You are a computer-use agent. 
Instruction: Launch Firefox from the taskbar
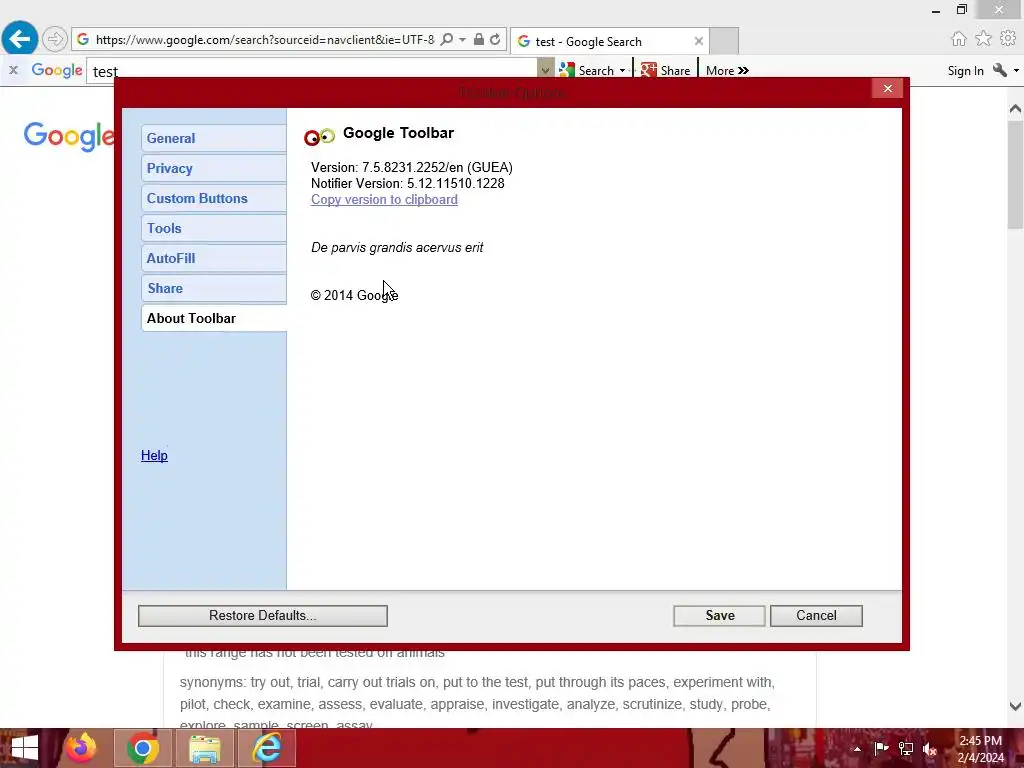click(x=81, y=748)
